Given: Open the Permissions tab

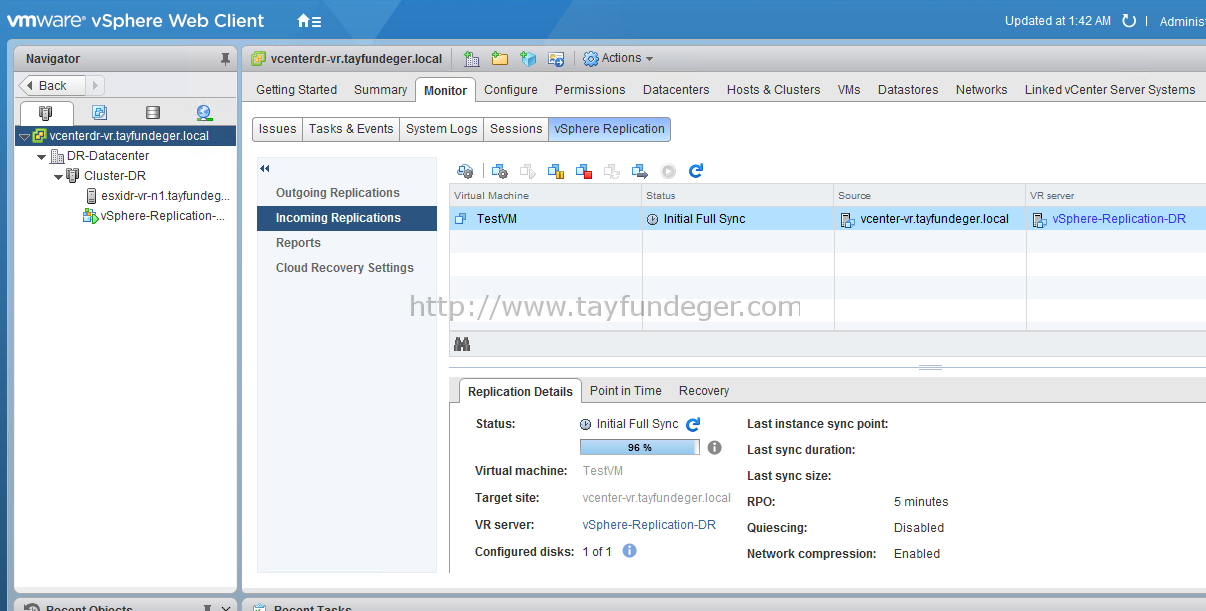Looking at the screenshot, I should [590, 89].
